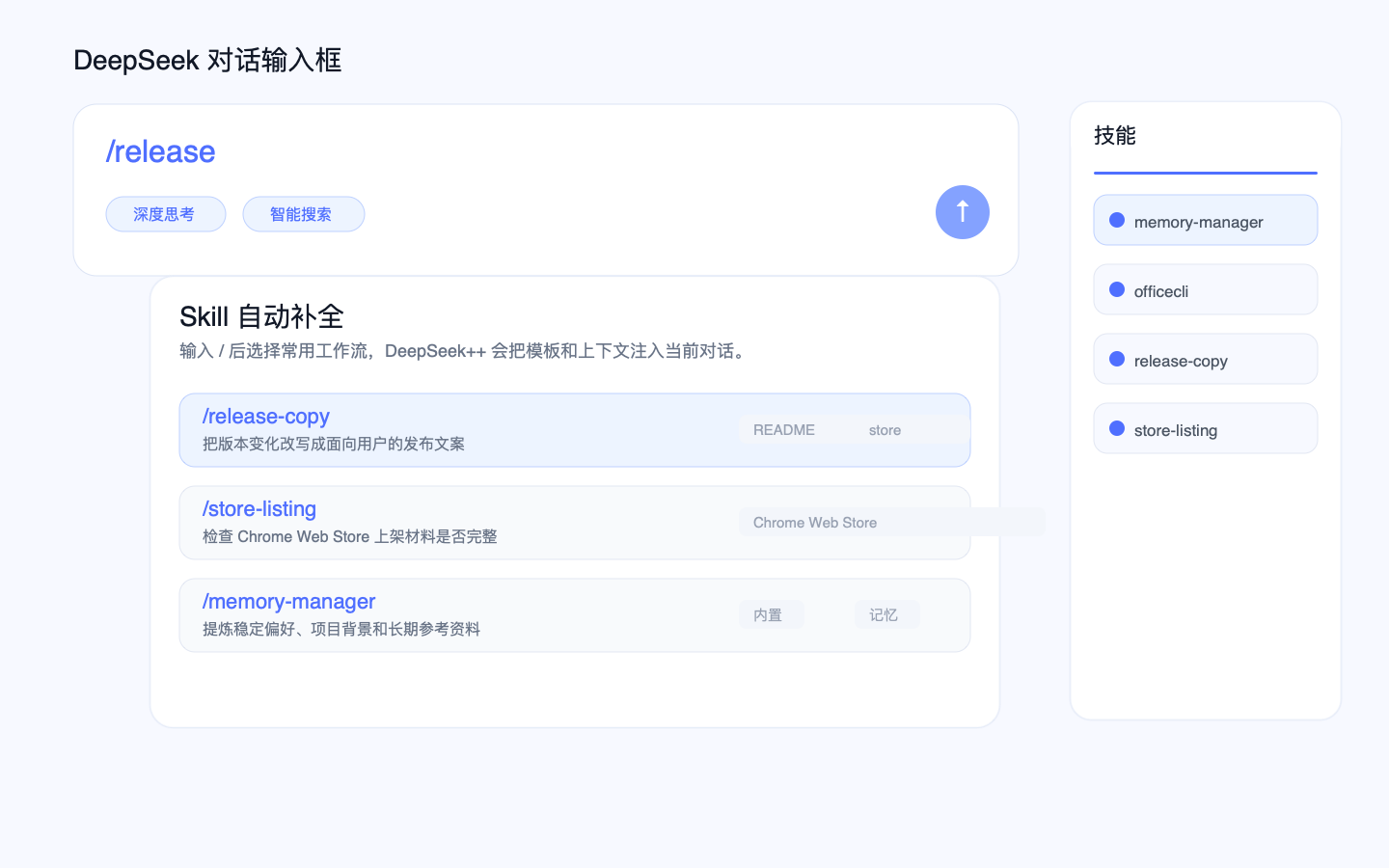Viewport: 1389px width, 868px height.
Task: Toggle the 深度思考 chip
Action: (x=165, y=214)
